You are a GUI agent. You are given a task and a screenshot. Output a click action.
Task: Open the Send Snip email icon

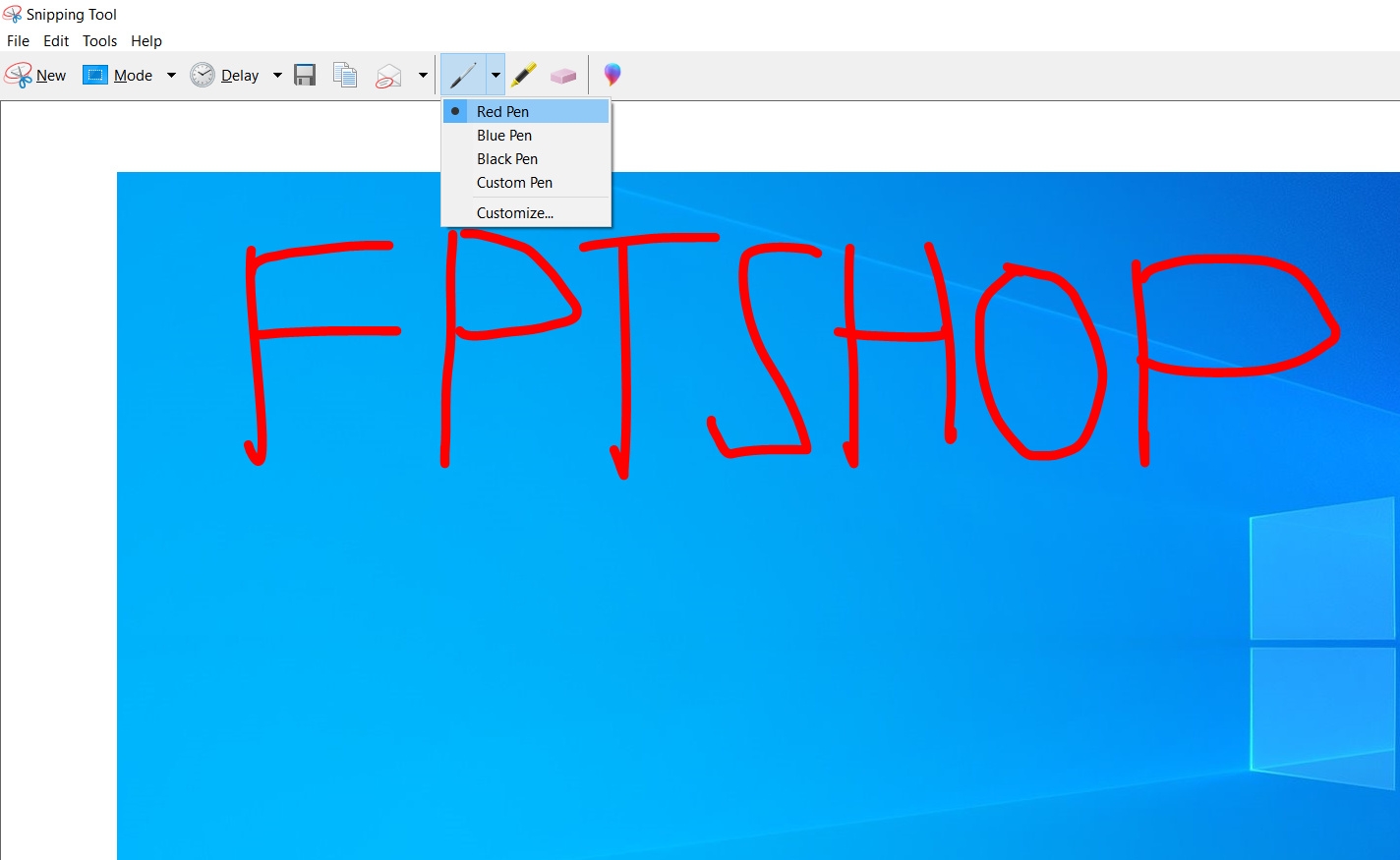387,74
